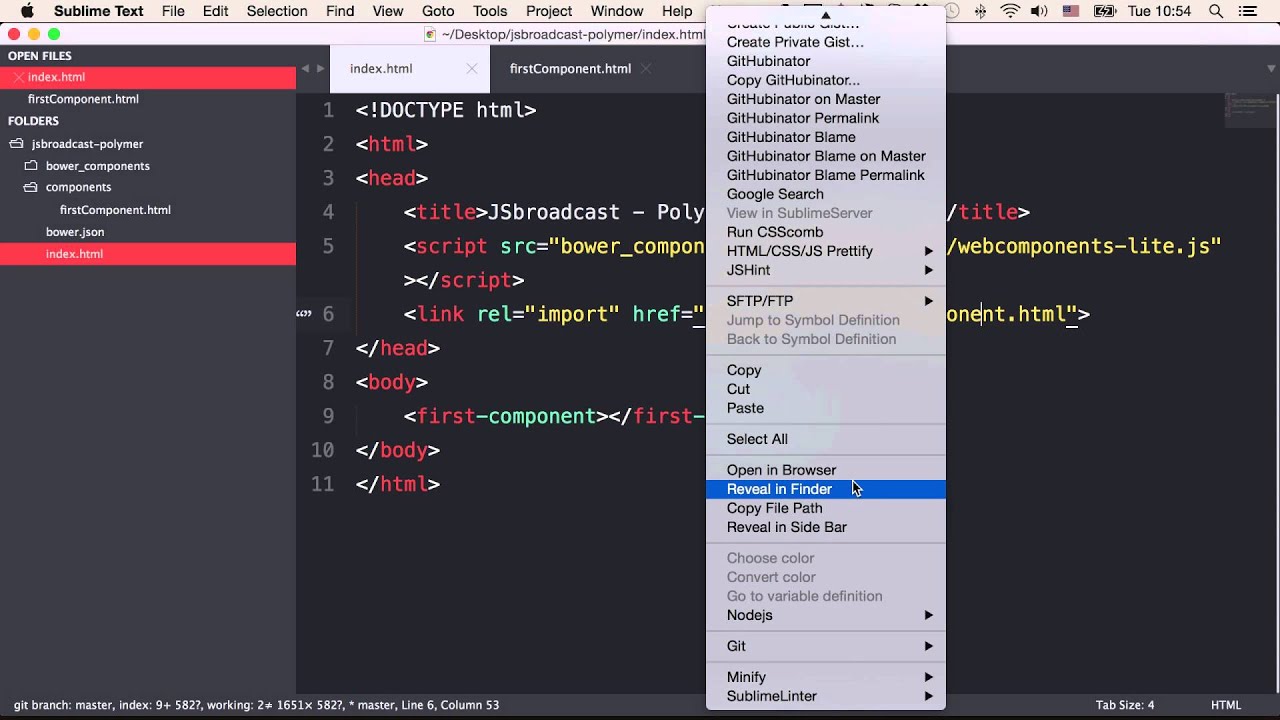
Task: Choose Run CSScomb
Action: (826, 232)
